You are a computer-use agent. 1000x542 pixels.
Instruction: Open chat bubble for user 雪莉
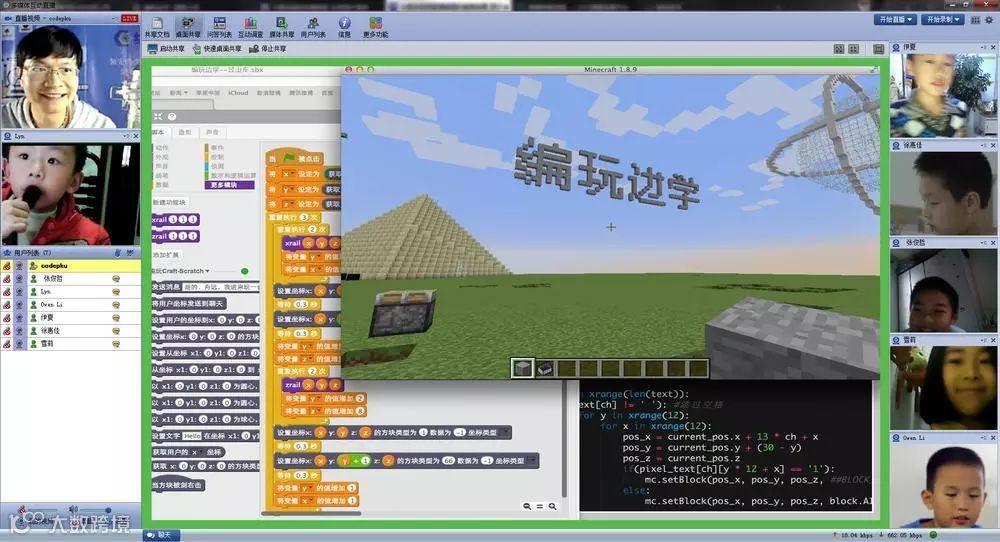point(116,344)
